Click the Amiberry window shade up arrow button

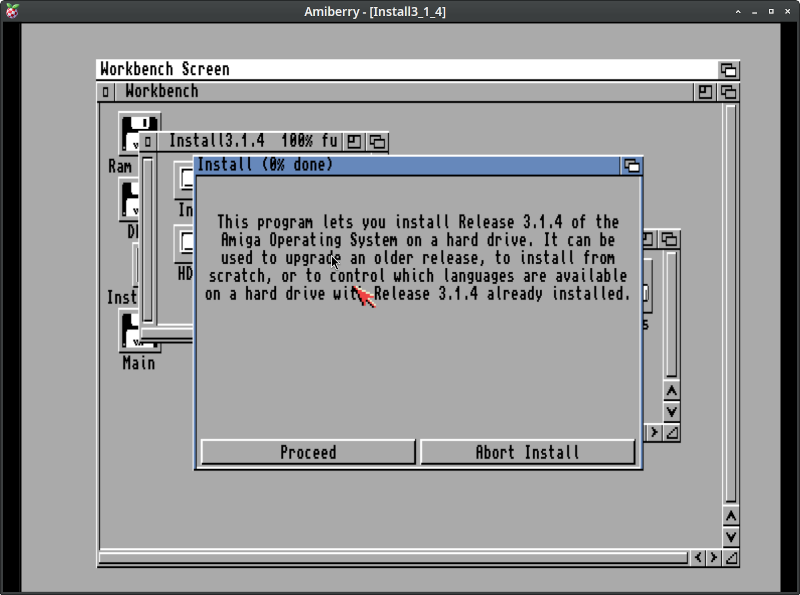(x=738, y=11)
